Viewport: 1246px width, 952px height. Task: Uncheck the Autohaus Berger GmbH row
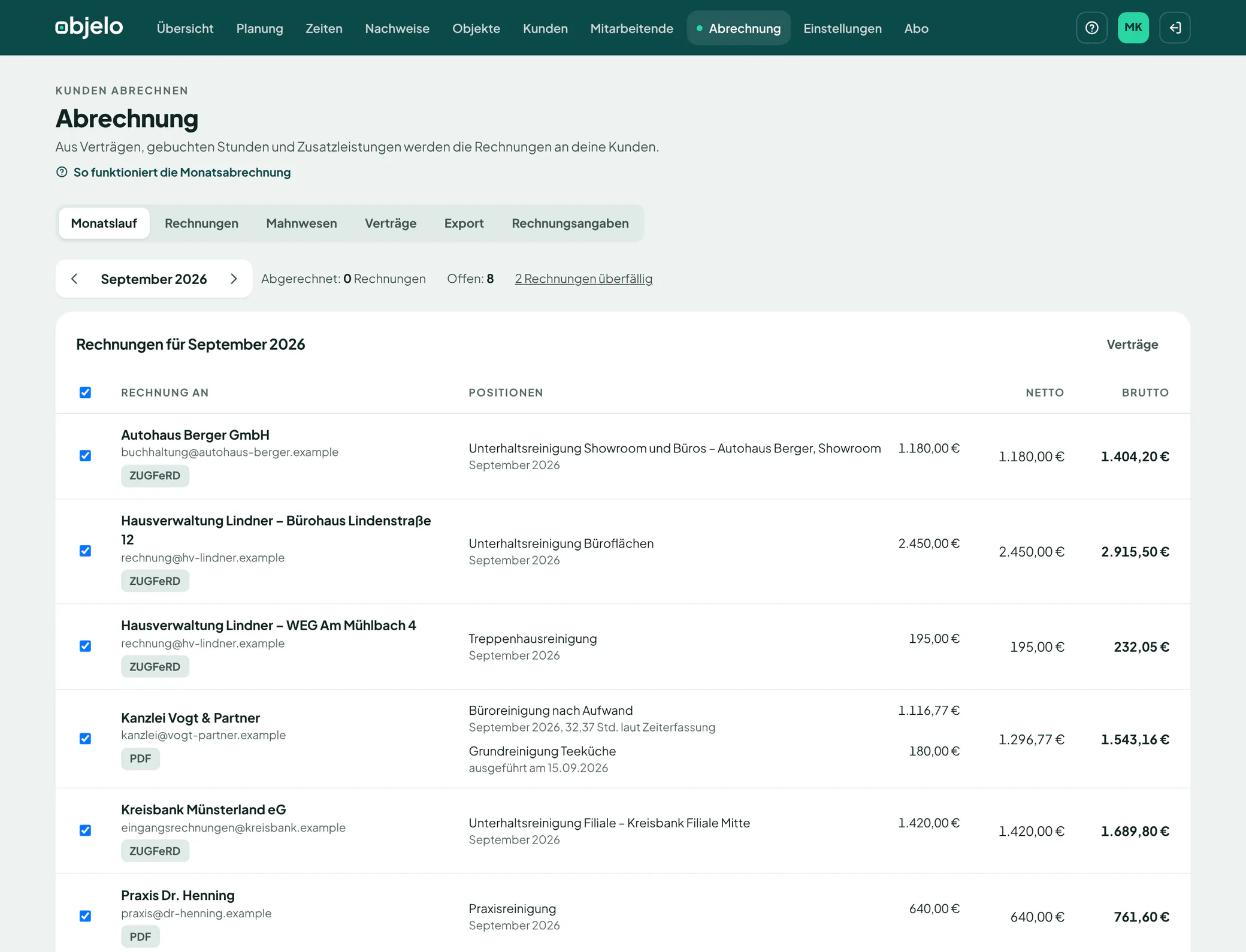point(85,456)
